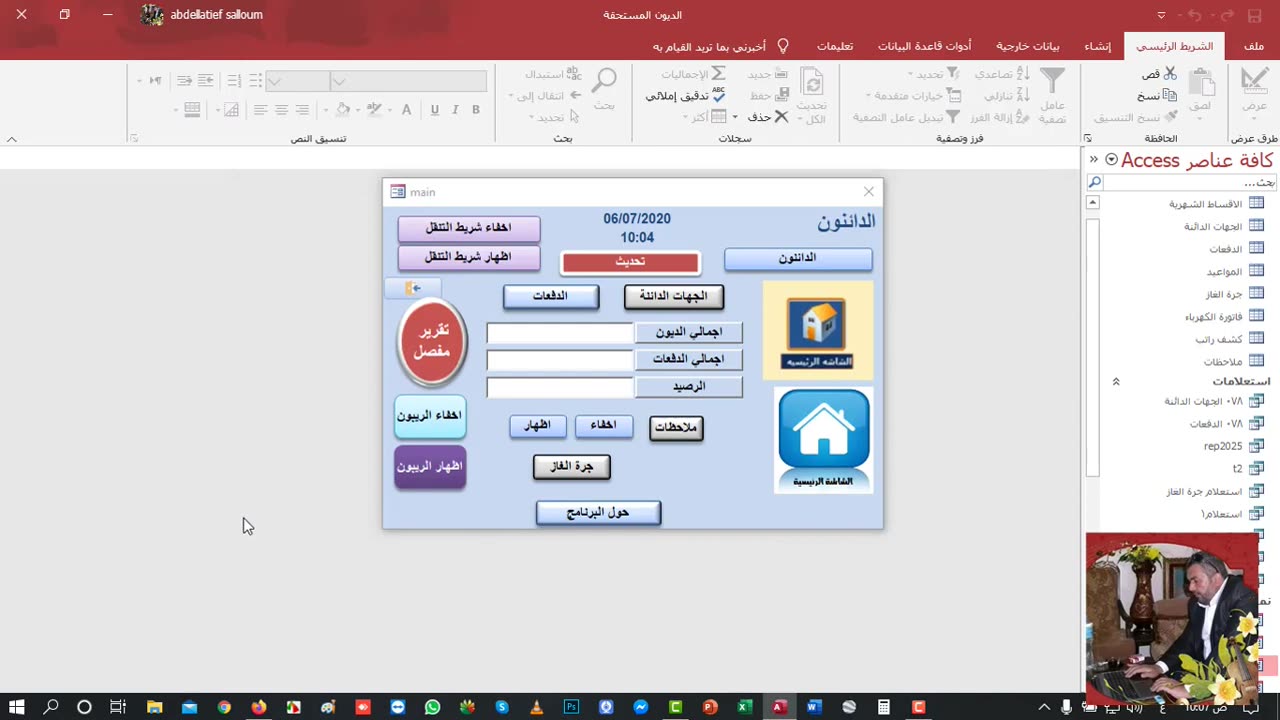Viewport: 1280px width, 720px height.
Task: Click the small exit door icon on form
Action: pyautogui.click(x=413, y=288)
